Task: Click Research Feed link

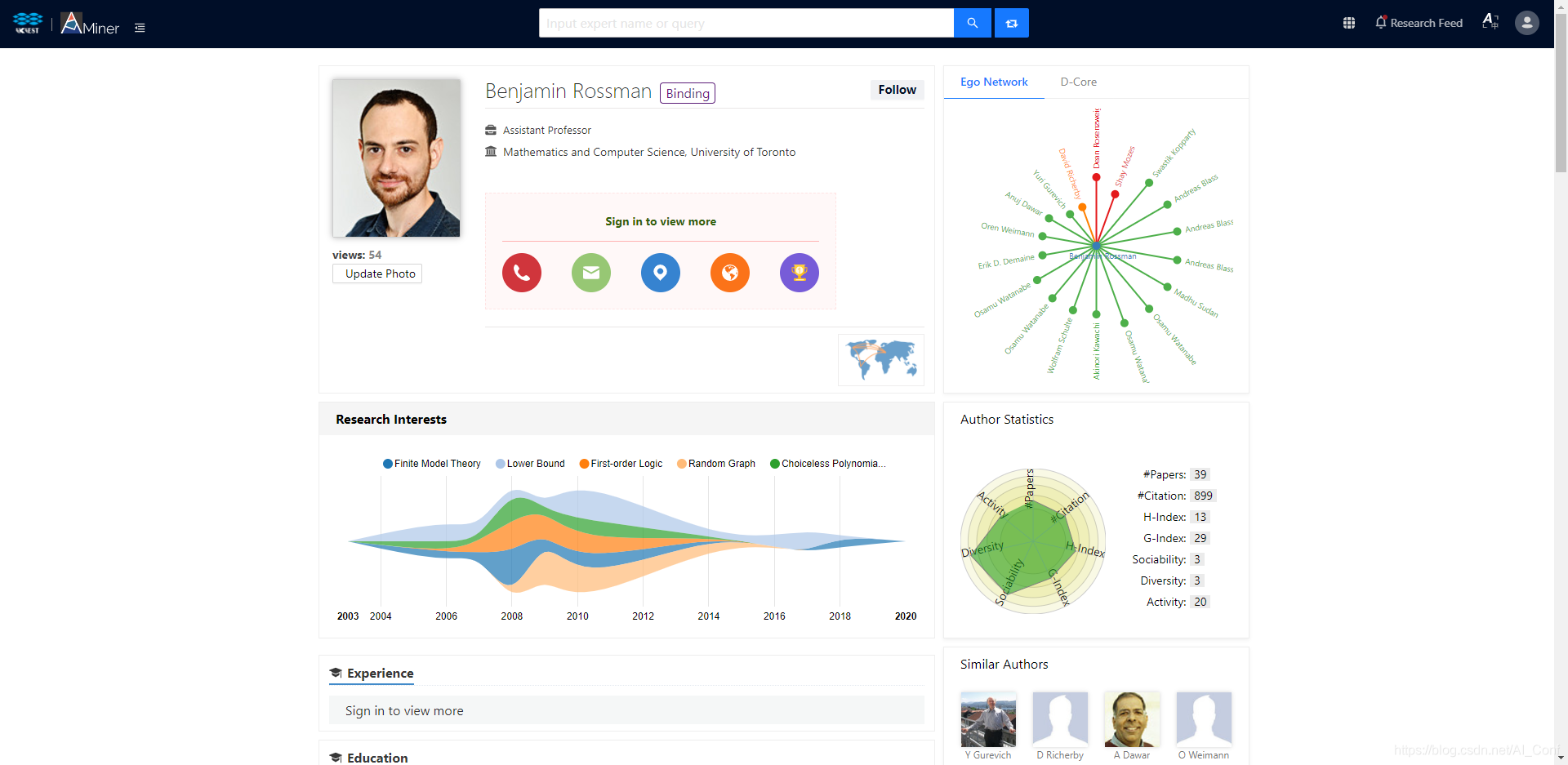Action: coord(1426,23)
